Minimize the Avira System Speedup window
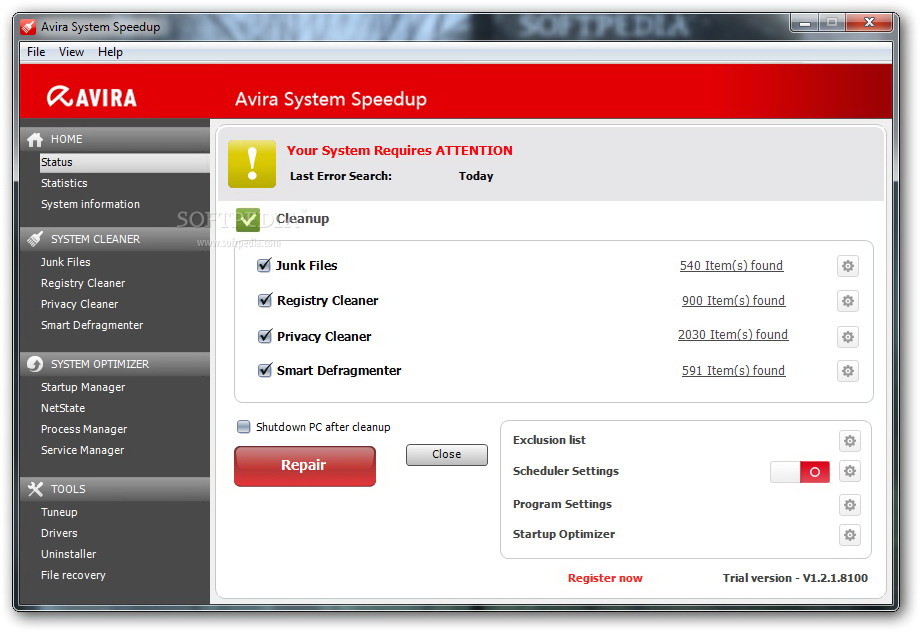 pyautogui.click(x=804, y=23)
